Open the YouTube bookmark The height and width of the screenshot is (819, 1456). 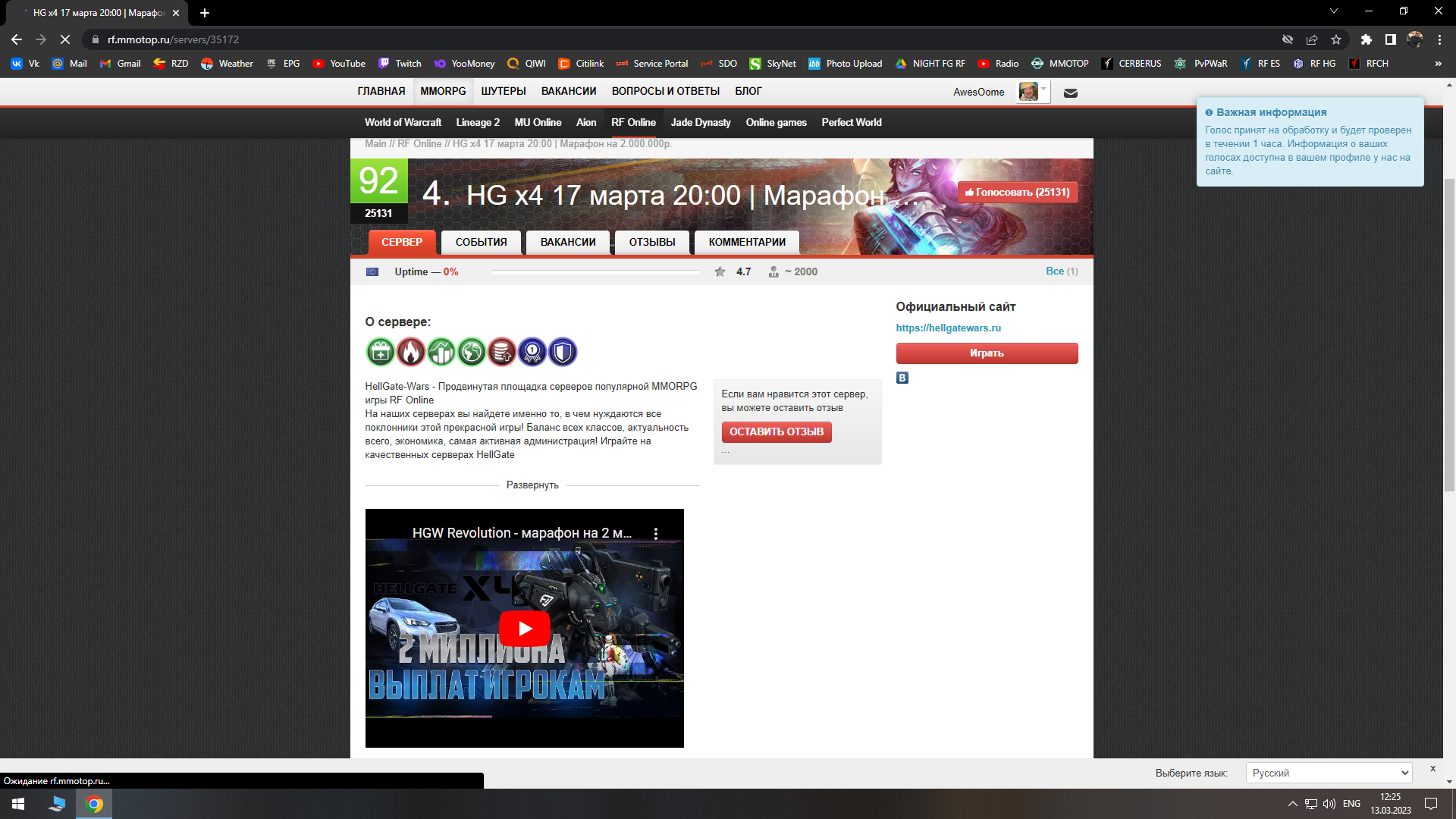pos(339,64)
